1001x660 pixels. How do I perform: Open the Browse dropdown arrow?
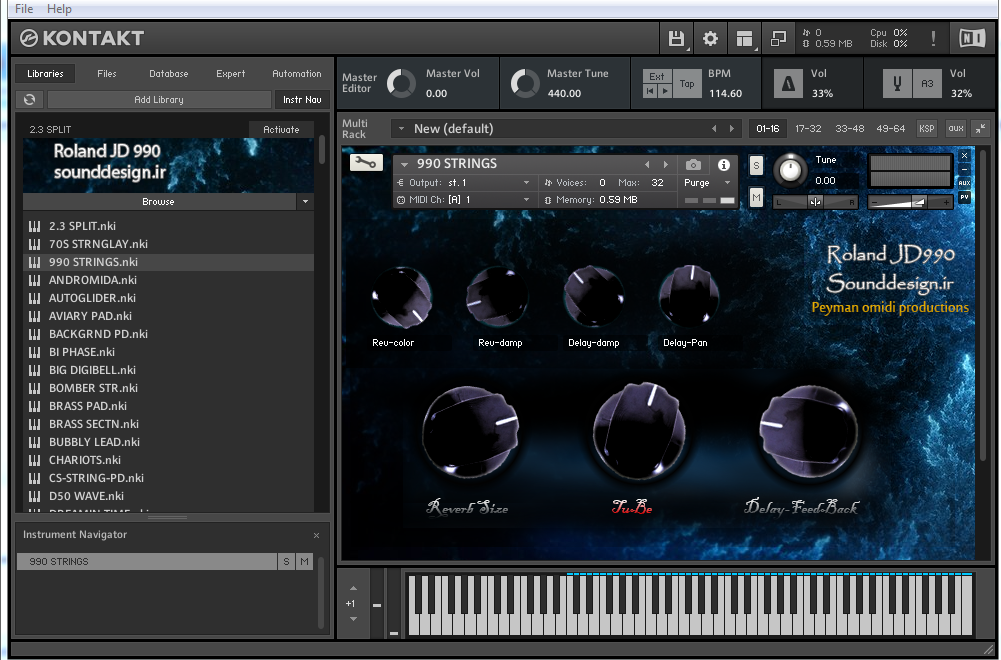click(x=305, y=202)
